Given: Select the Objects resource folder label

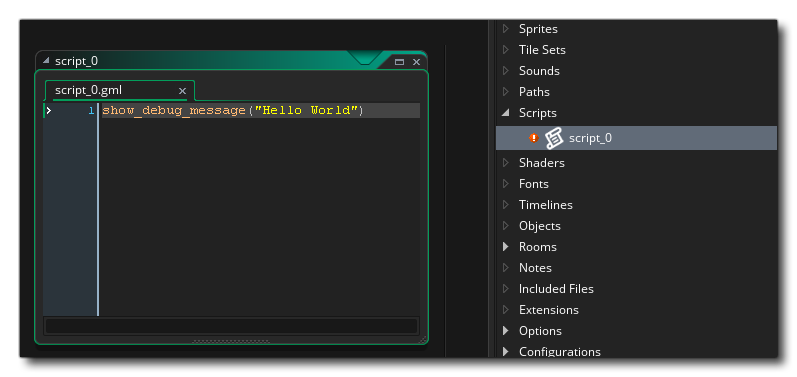Looking at the screenshot, I should click(x=539, y=226).
